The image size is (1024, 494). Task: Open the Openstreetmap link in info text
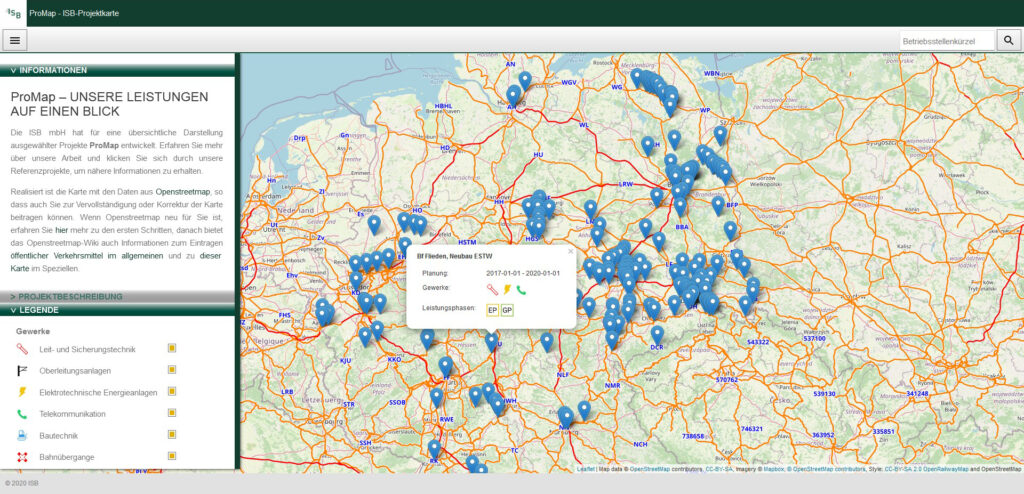(182, 190)
